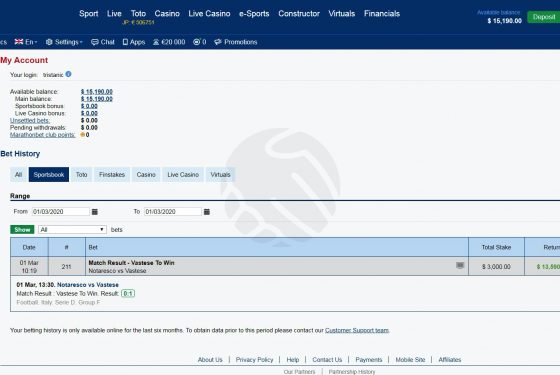This screenshot has width=560, height=375.
Task: Open the Casino menu
Action: pos(167,14)
